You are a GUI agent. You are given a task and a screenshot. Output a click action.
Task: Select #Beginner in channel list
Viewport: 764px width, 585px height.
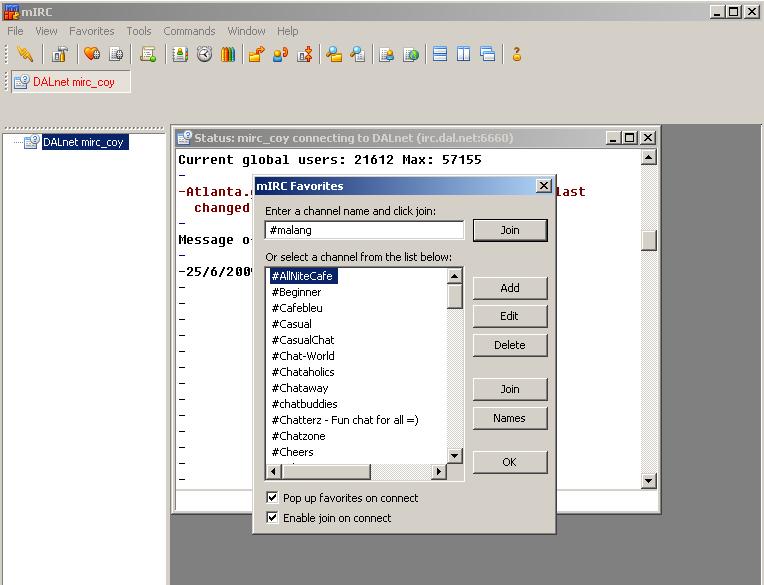tap(296, 292)
